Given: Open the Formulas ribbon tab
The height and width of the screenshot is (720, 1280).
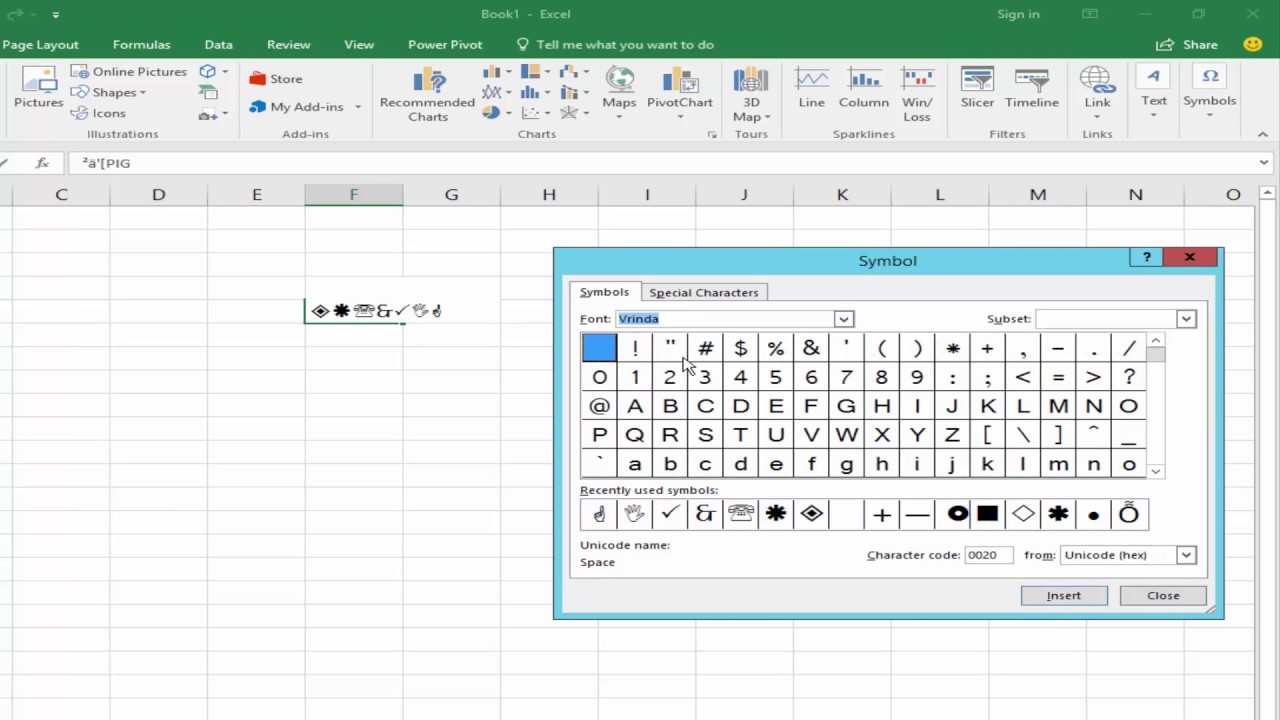Looking at the screenshot, I should 141,44.
